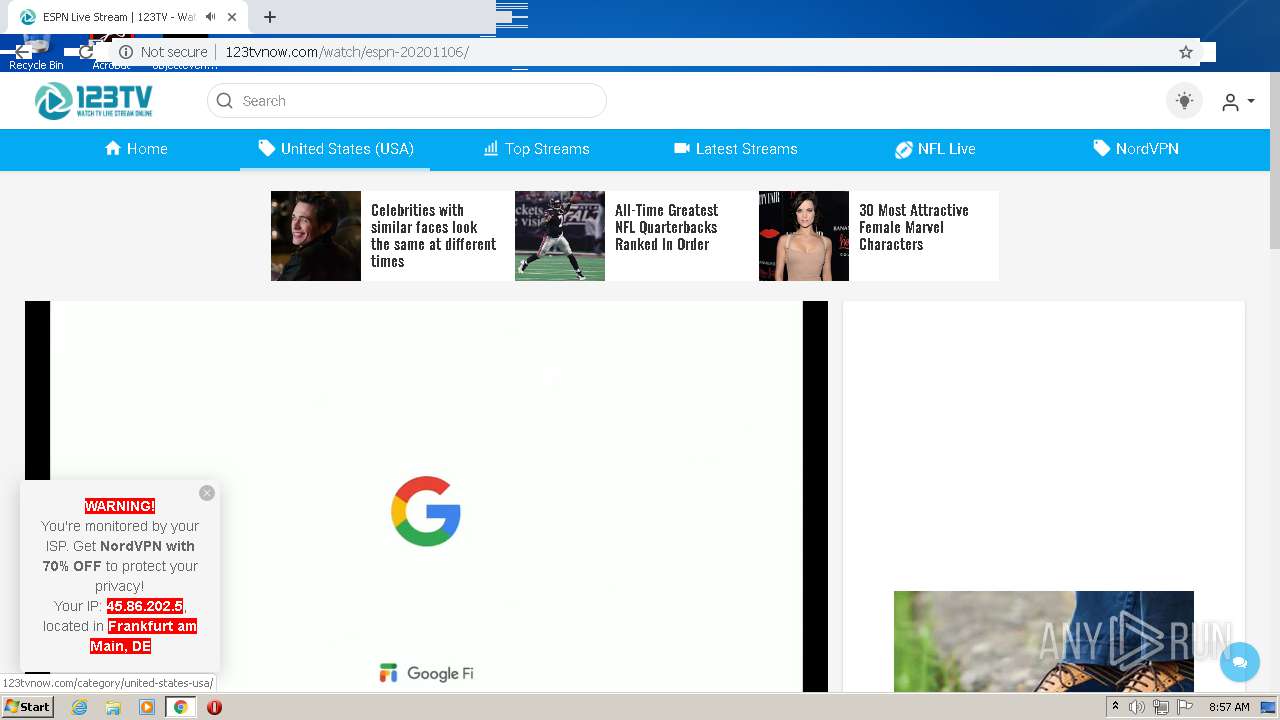Click the shoes sidebar ad image
1280x720 pixels.
pos(1044,641)
